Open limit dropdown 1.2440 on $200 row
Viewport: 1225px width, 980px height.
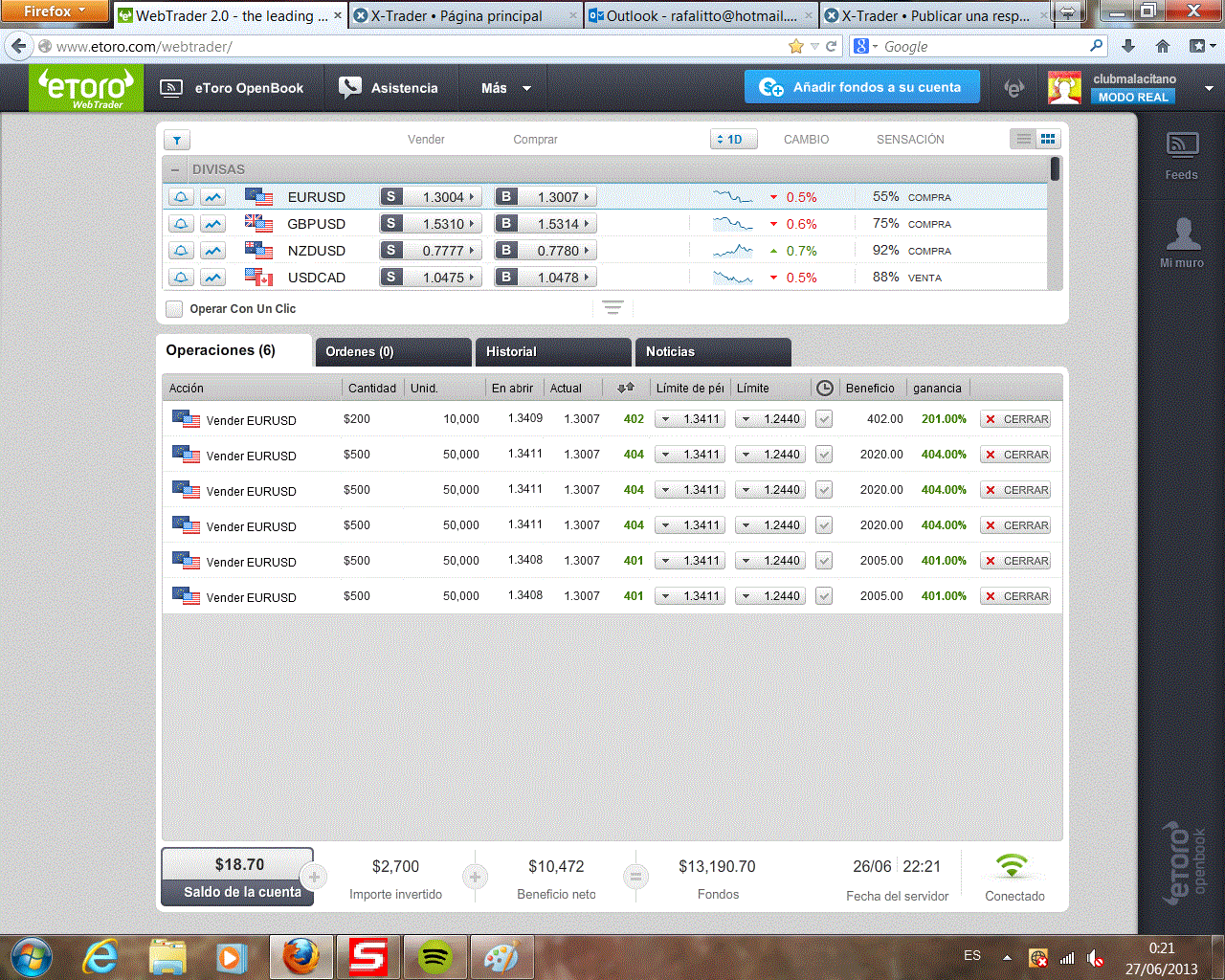(x=770, y=419)
